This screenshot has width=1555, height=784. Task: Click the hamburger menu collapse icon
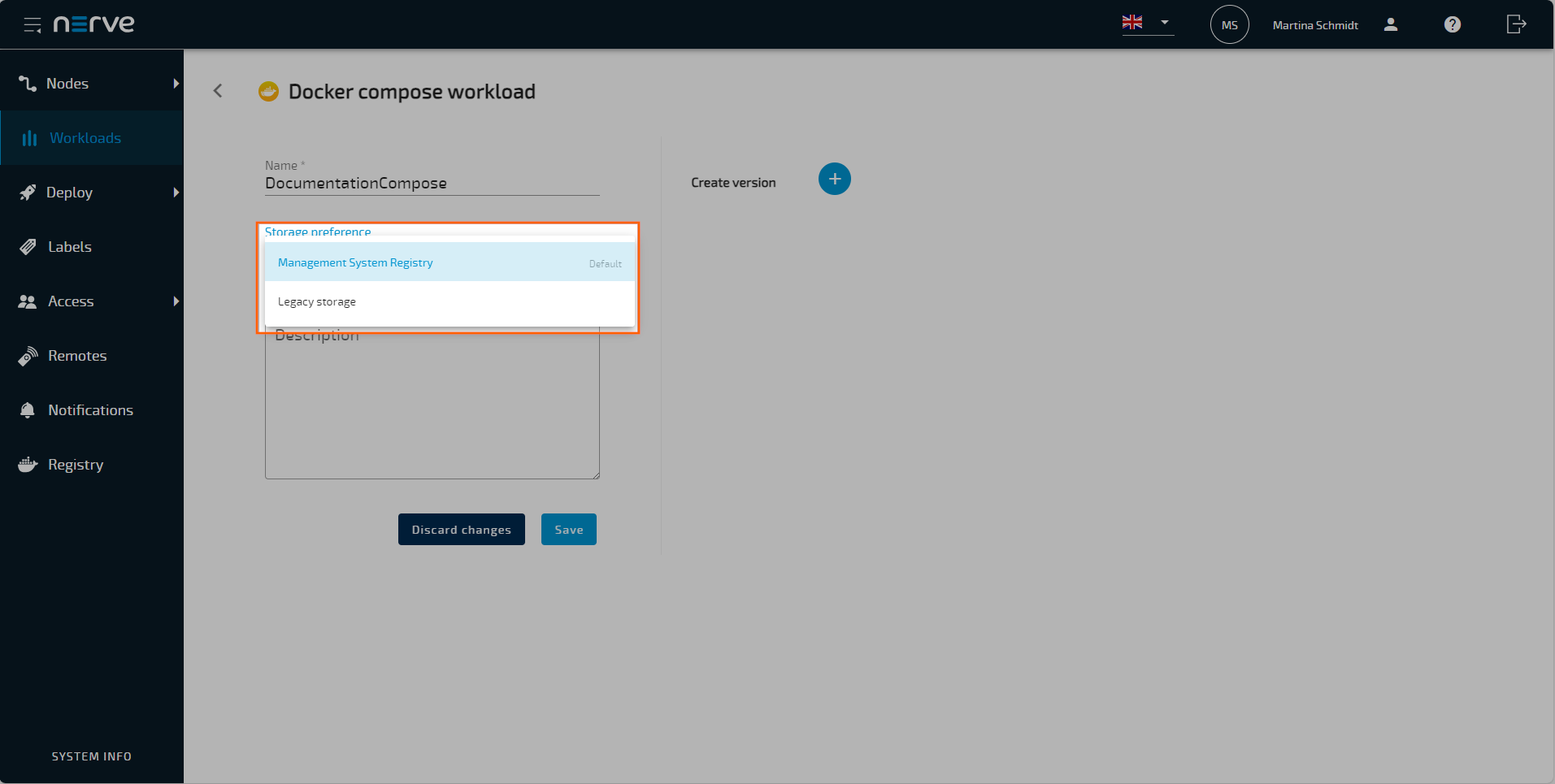(x=33, y=25)
